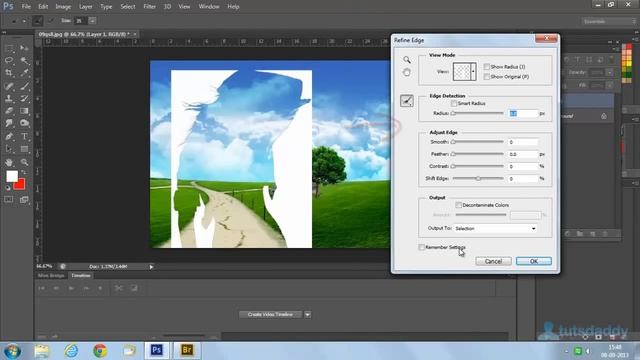Viewport: 640px width, 360px height.
Task: Swap foreground and background colors
Action: point(23,173)
